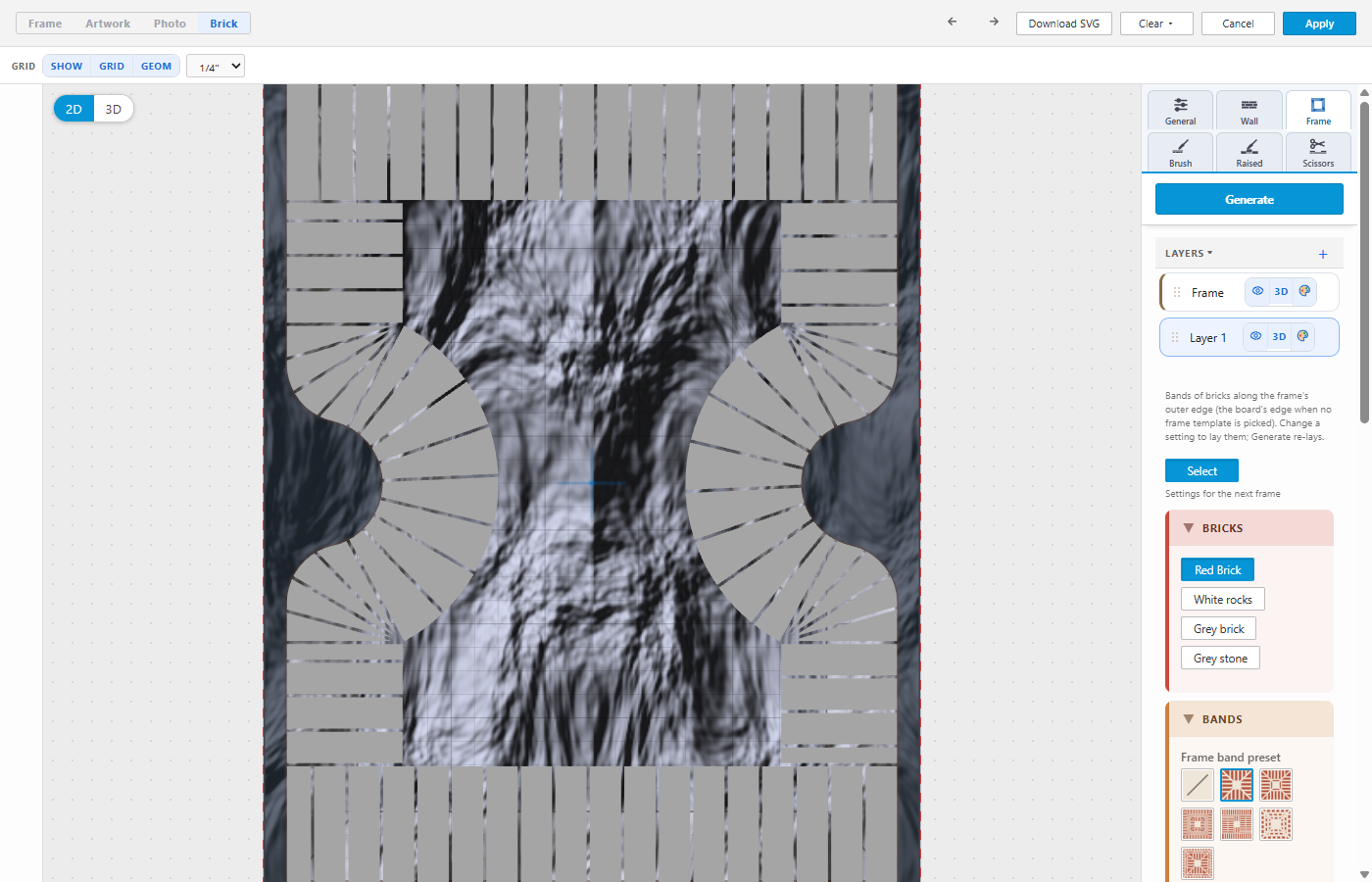1372x882 pixels.
Task: Click the Generate button
Action: pyautogui.click(x=1249, y=199)
